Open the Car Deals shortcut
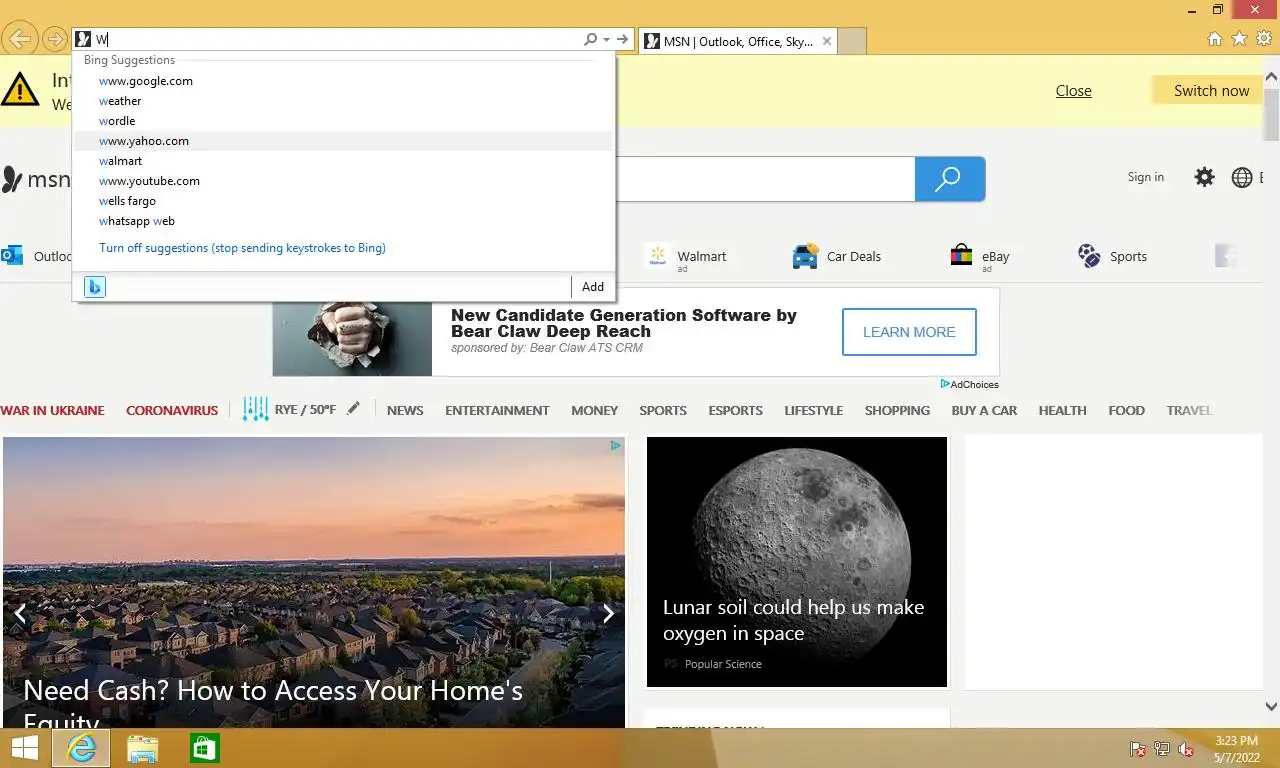Image resolution: width=1280 pixels, height=768 pixels. (836, 257)
